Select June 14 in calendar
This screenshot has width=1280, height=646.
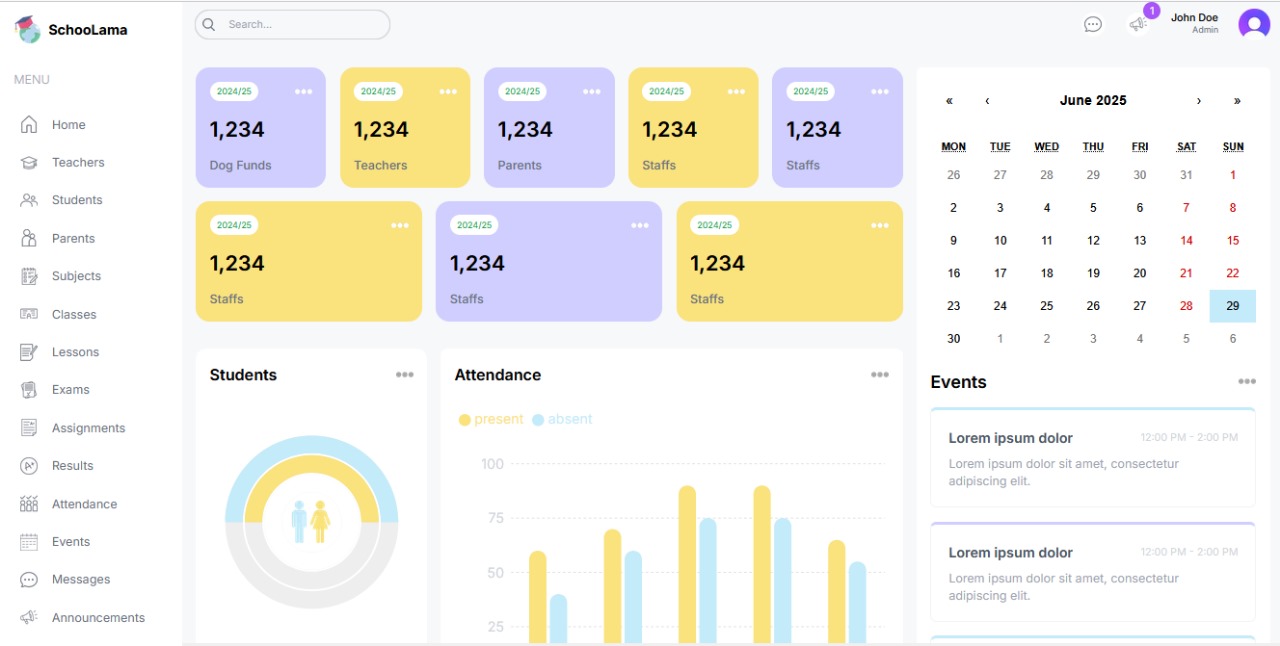[1186, 241]
